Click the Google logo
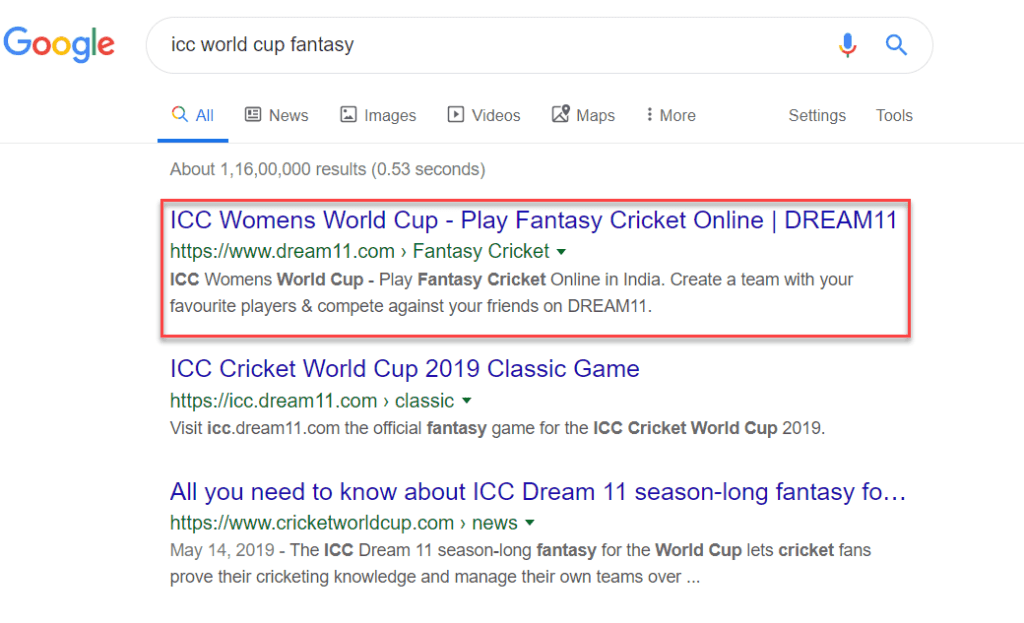The height and width of the screenshot is (623, 1024). (x=59, y=44)
